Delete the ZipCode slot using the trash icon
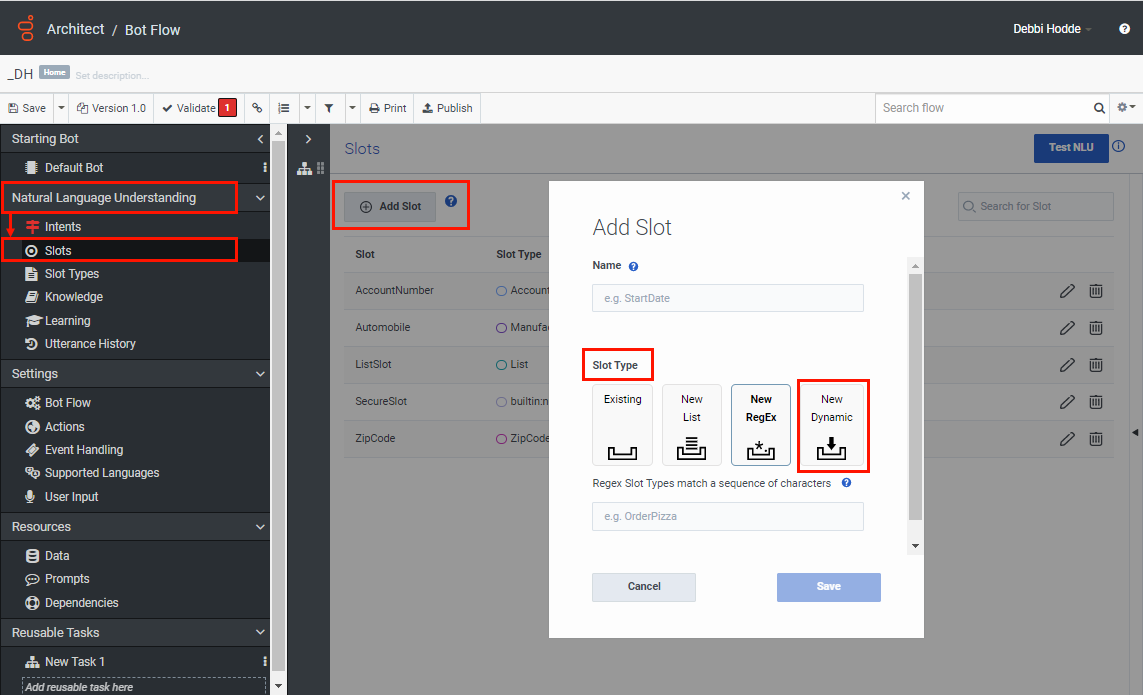The image size is (1143, 695). coord(1096,438)
